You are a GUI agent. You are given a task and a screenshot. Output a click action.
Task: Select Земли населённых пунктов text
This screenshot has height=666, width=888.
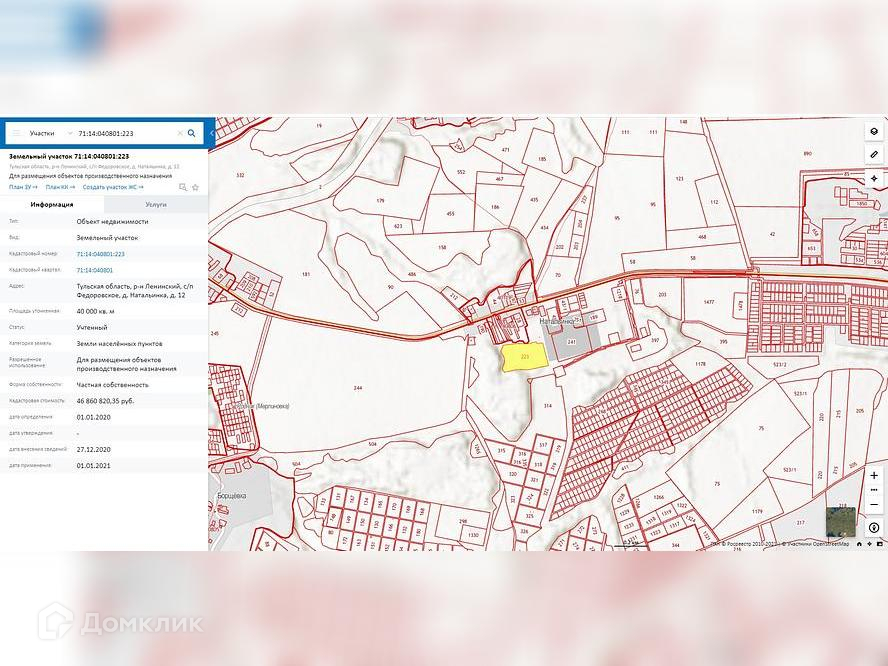[119, 343]
